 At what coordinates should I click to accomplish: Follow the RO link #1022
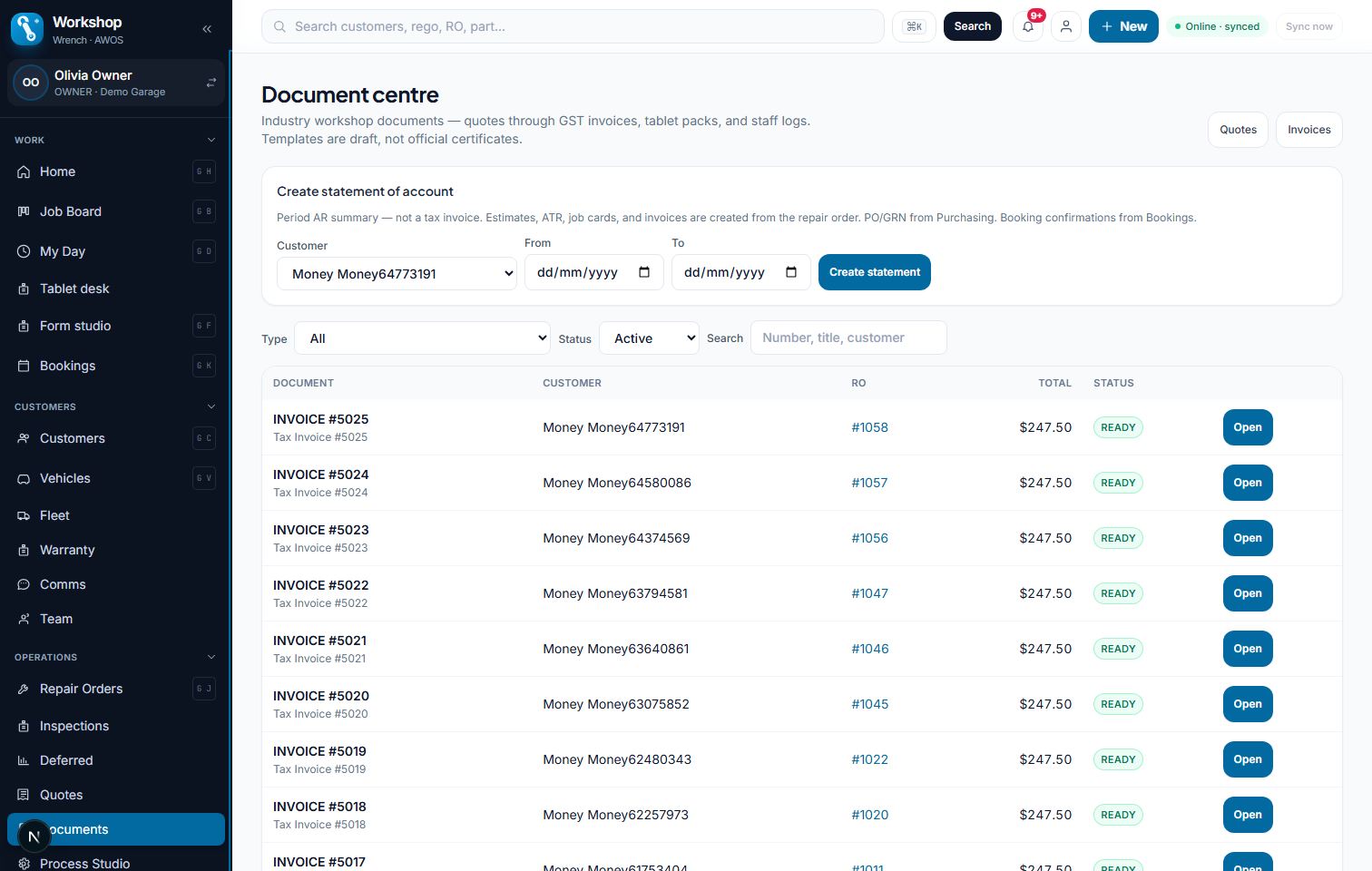[x=869, y=759]
